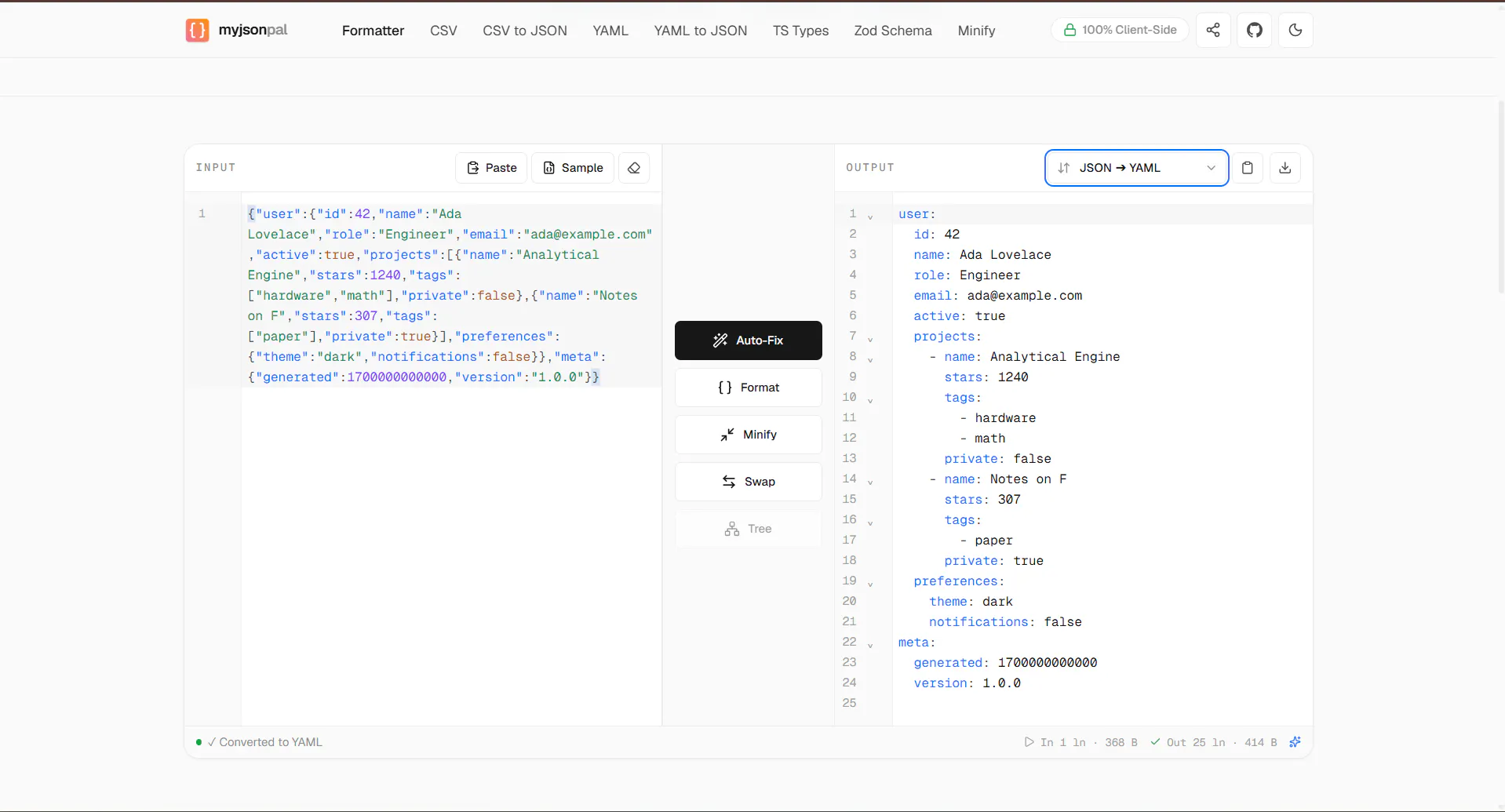Open the Tree view button

749,529
